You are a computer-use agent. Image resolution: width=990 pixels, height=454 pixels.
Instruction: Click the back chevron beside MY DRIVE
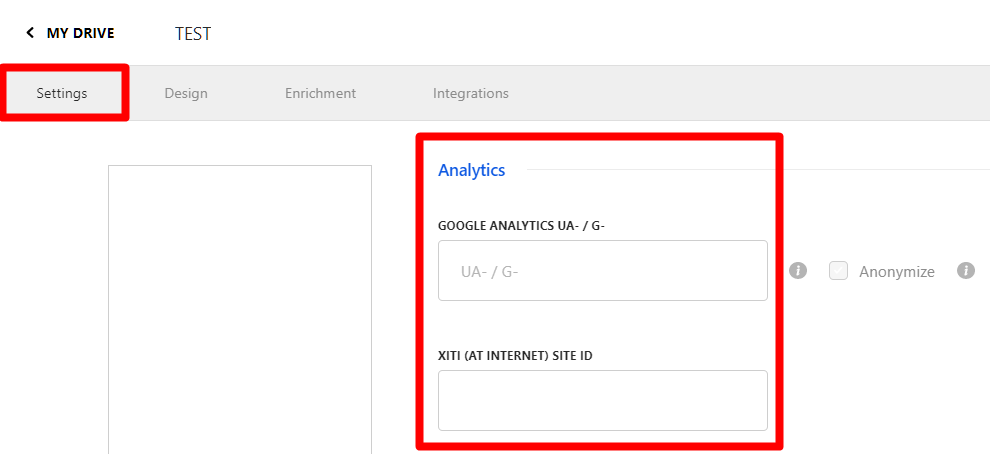(x=30, y=33)
